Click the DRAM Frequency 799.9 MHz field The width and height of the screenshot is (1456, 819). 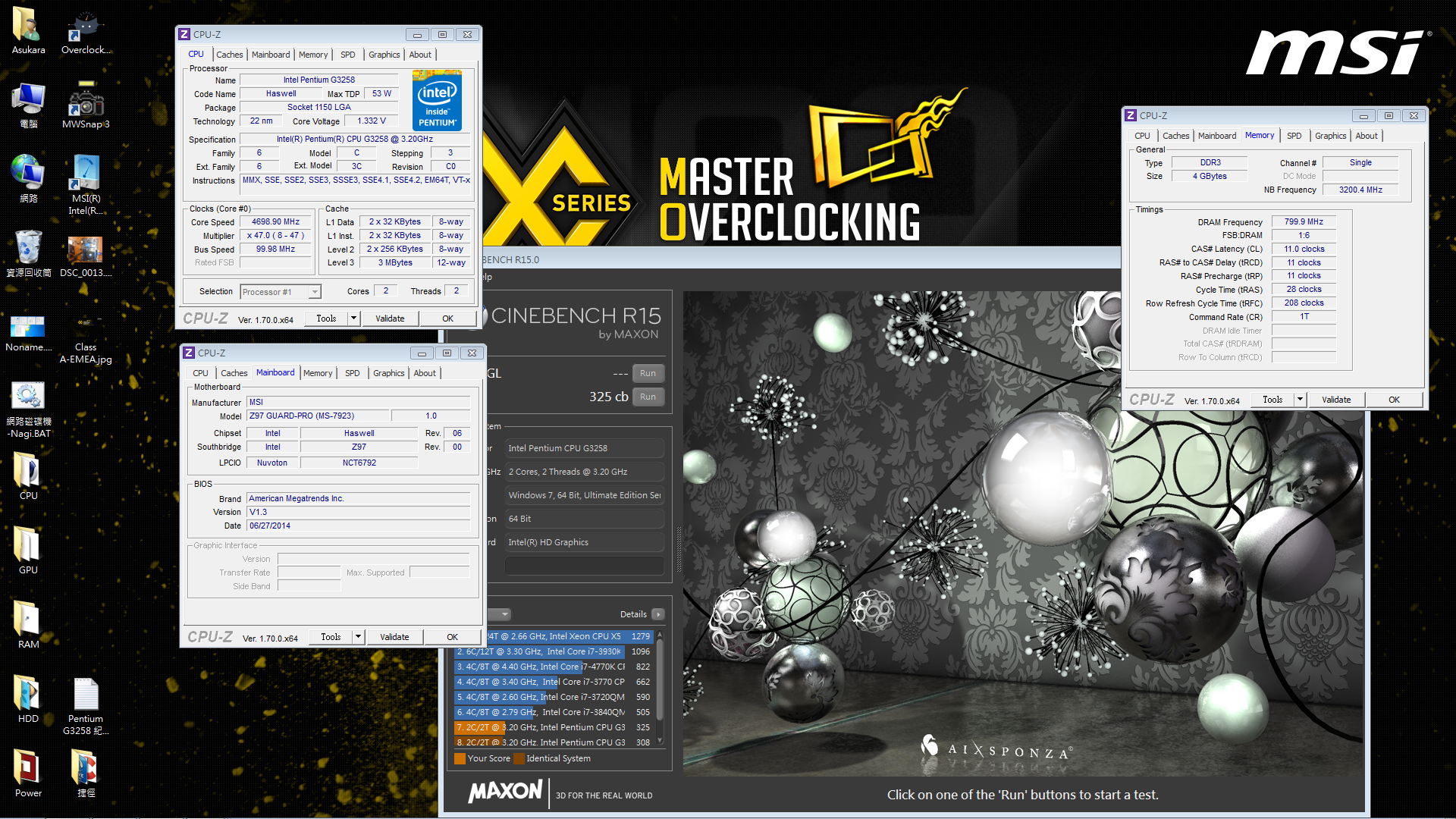click(x=1304, y=221)
